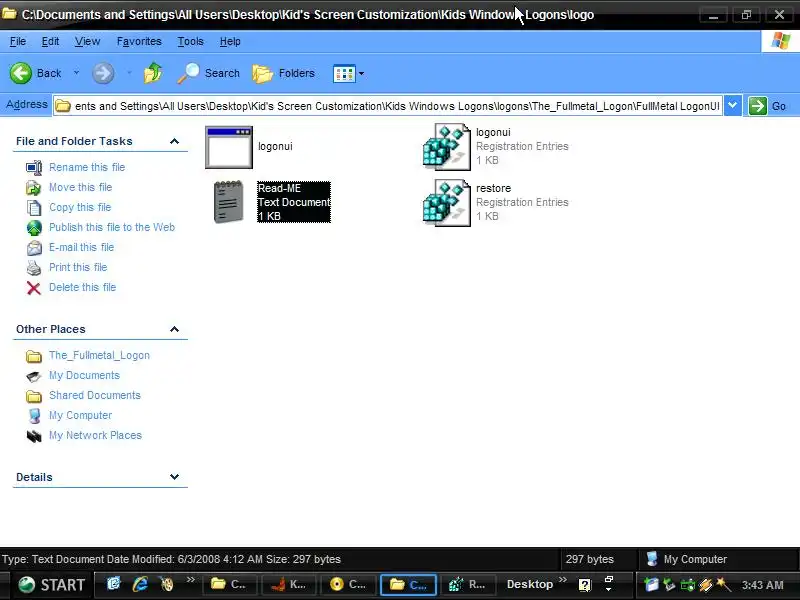Switch to the K... taskbar button

coord(289,585)
